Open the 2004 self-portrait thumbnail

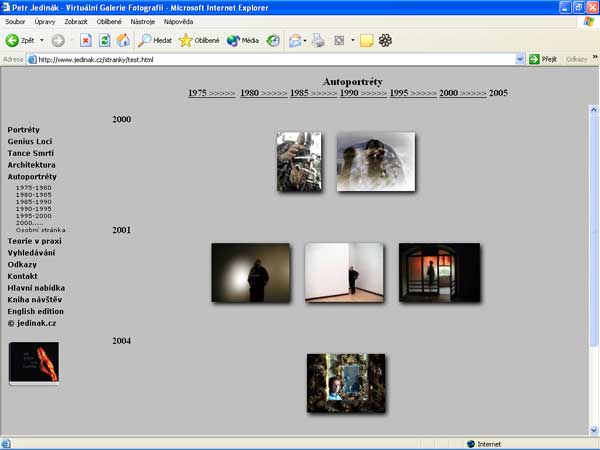point(346,383)
